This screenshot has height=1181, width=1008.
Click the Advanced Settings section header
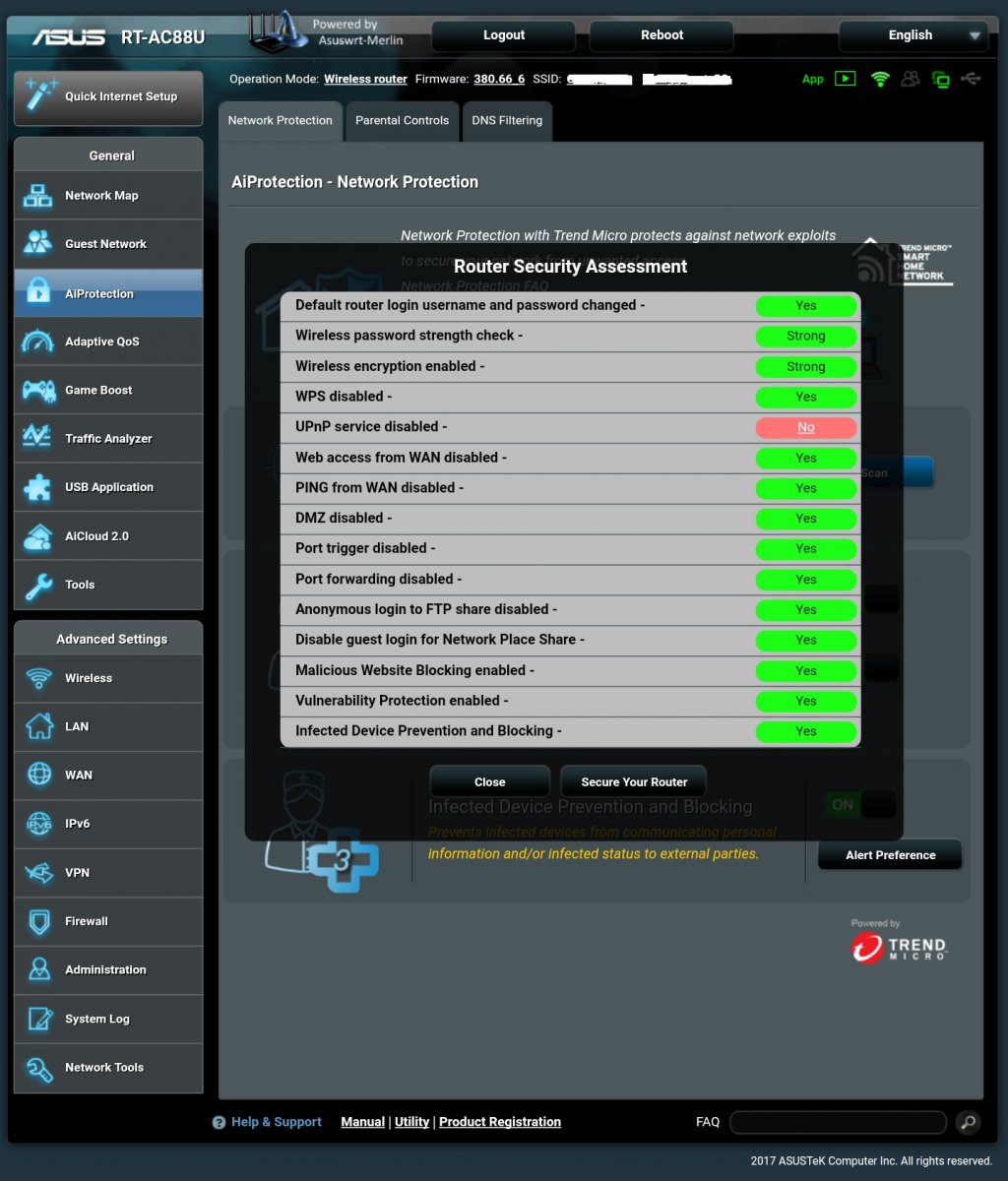pos(108,639)
